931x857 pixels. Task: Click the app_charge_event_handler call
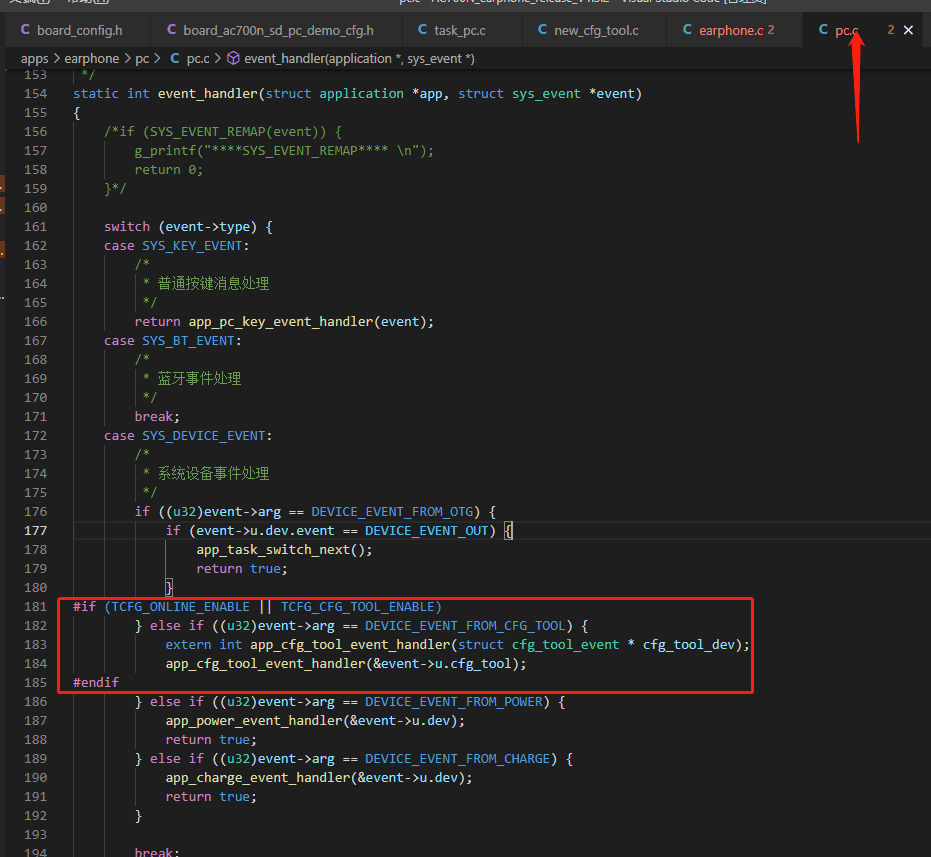(x=258, y=778)
